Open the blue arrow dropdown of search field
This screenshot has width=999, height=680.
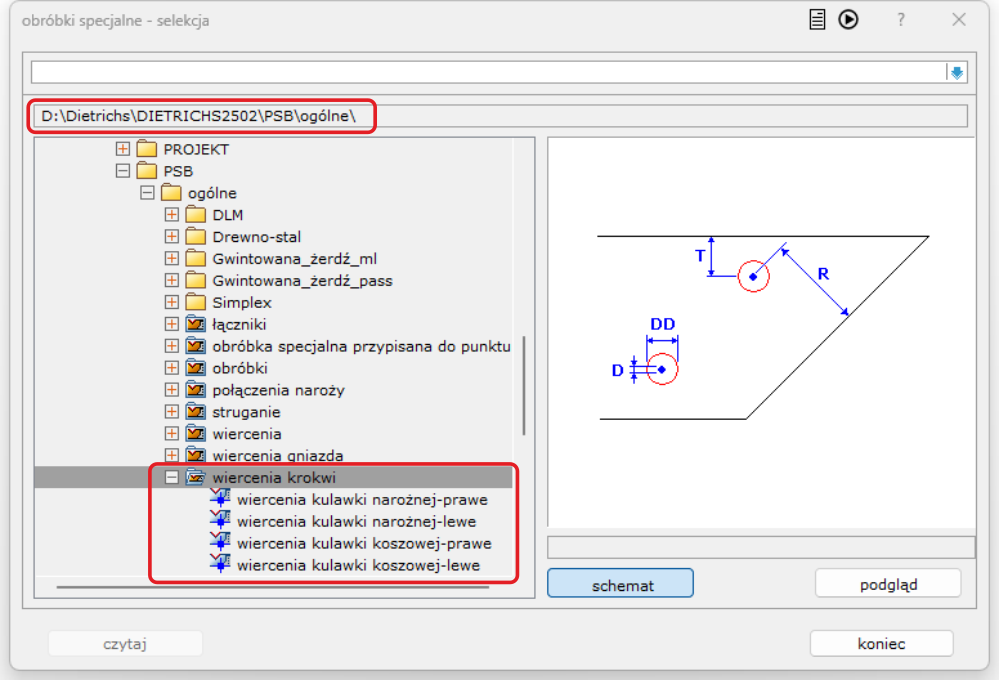coord(957,73)
